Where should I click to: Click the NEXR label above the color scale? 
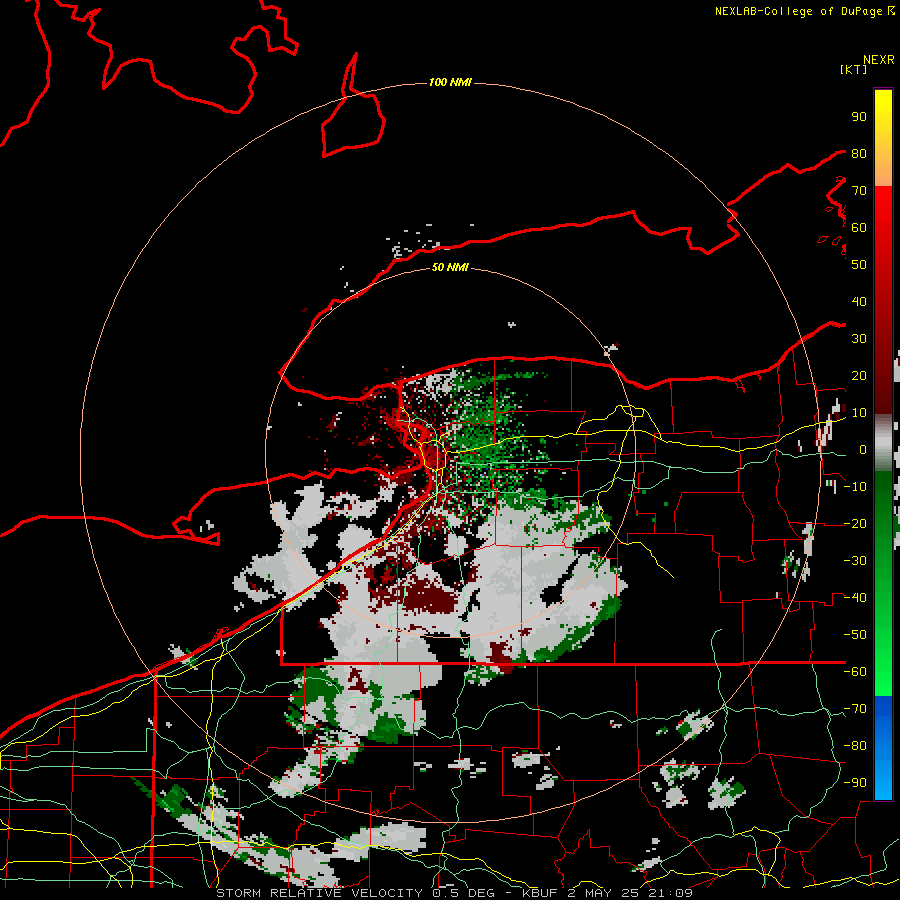pos(879,60)
